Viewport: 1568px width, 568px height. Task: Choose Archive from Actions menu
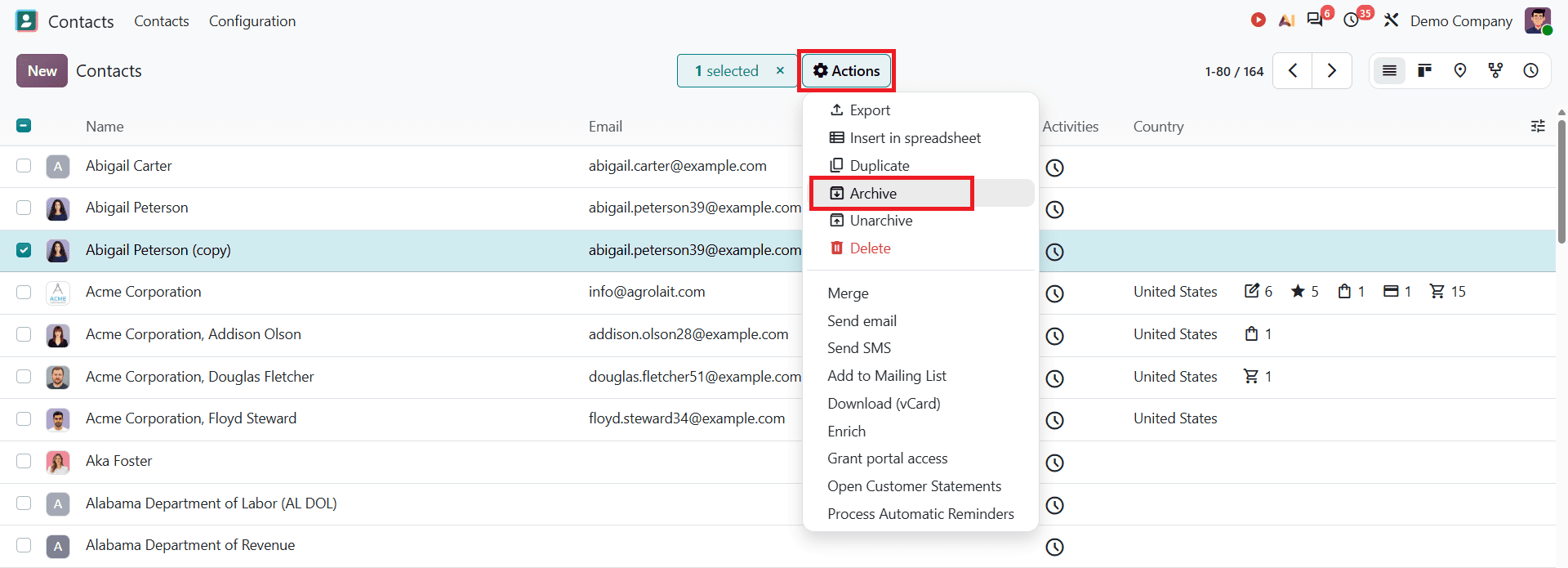point(920,194)
